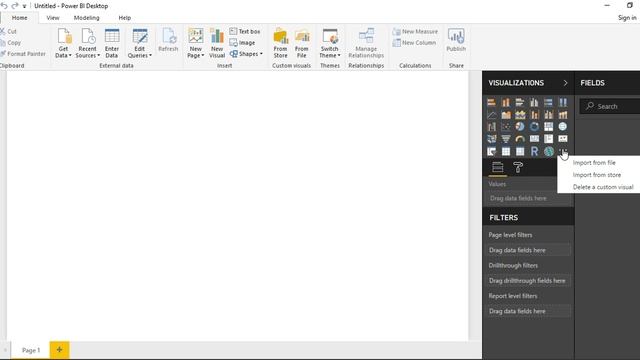Click the Publish button
This screenshot has height=360, width=640.
click(456, 40)
